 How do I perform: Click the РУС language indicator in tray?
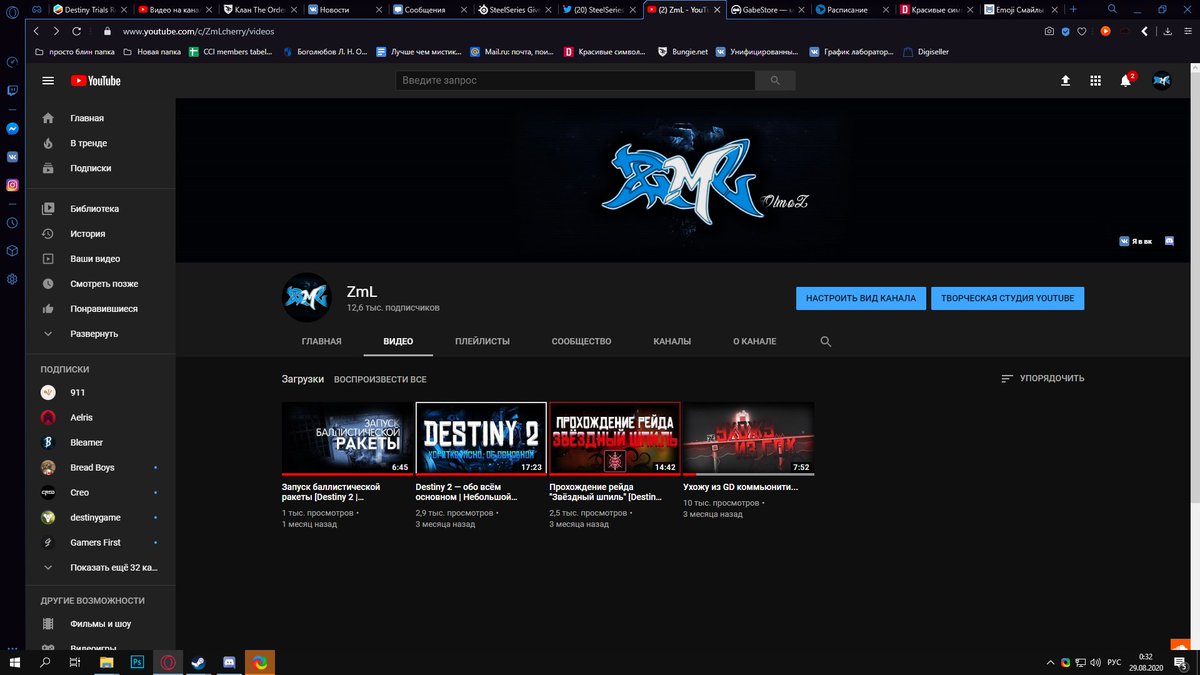pyautogui.click(x=1114, y=662)
